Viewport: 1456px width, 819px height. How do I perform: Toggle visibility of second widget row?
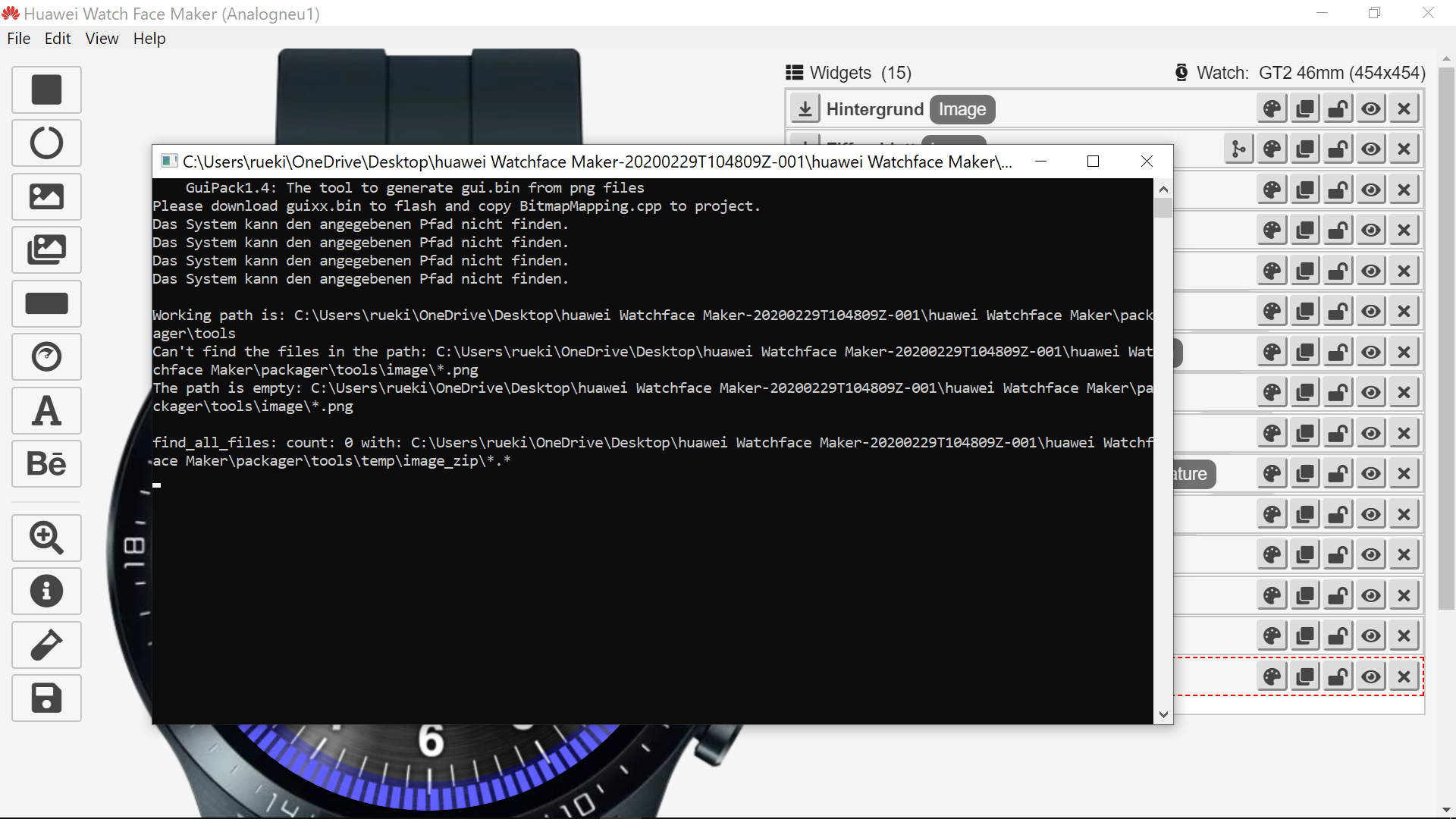coord(1371,149)
